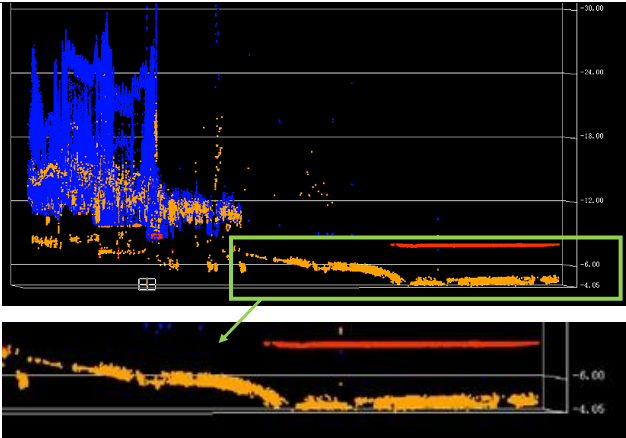Image resolution: width=626 pixels, height=438 pixels.
Task: Click the -30.00 elevation axis label
Action: click(x=592, y=8)
